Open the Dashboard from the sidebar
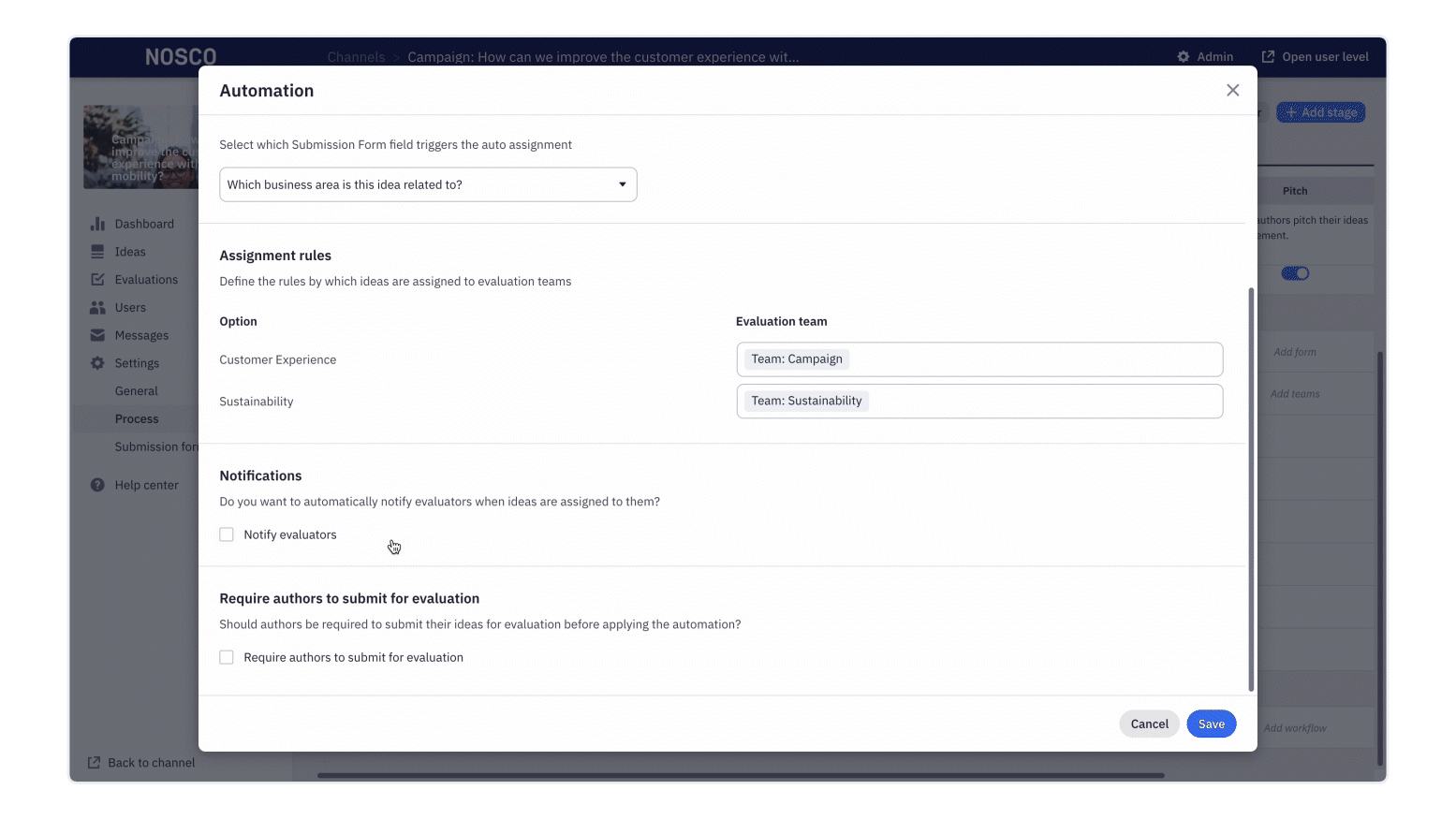 tap(97, 224)
